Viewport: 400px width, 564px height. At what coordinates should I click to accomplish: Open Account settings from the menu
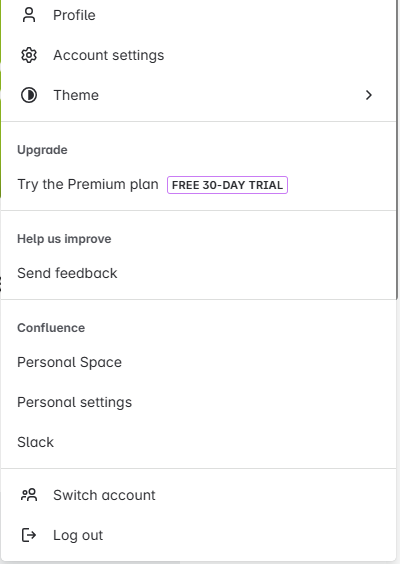tap(199, 55)
